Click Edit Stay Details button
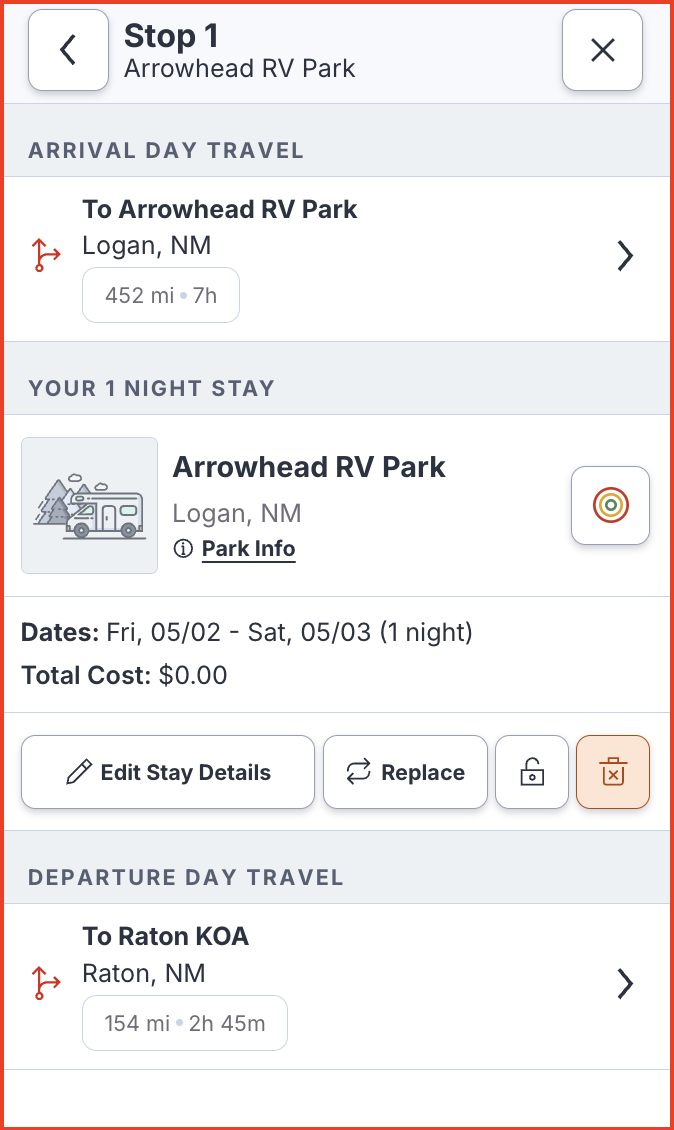 (x=168, y=772)
